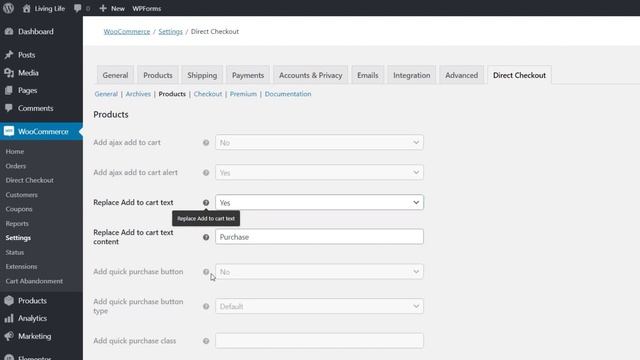Switch to the Payments tab
640x360 pixels.
[248, 75]
